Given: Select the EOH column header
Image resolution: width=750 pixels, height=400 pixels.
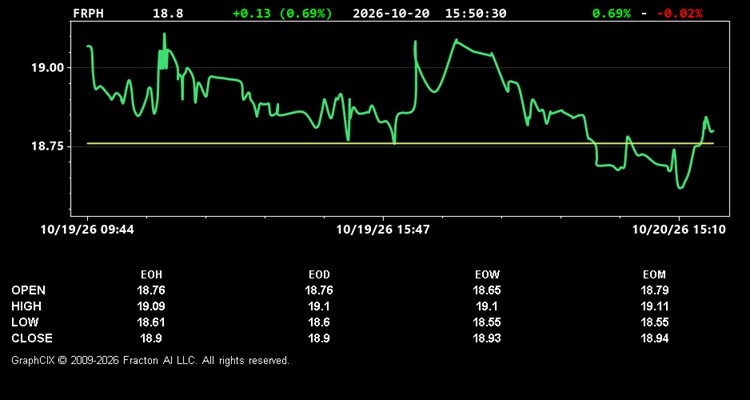Looking at the screenshot, I should pyautogui.click(x=151, y=275).
